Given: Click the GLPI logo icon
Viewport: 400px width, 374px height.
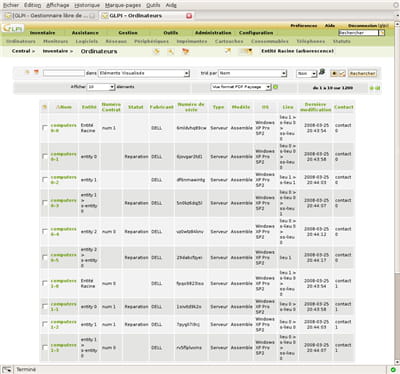Looking at the screenshot, I should [x=12, y=29].
